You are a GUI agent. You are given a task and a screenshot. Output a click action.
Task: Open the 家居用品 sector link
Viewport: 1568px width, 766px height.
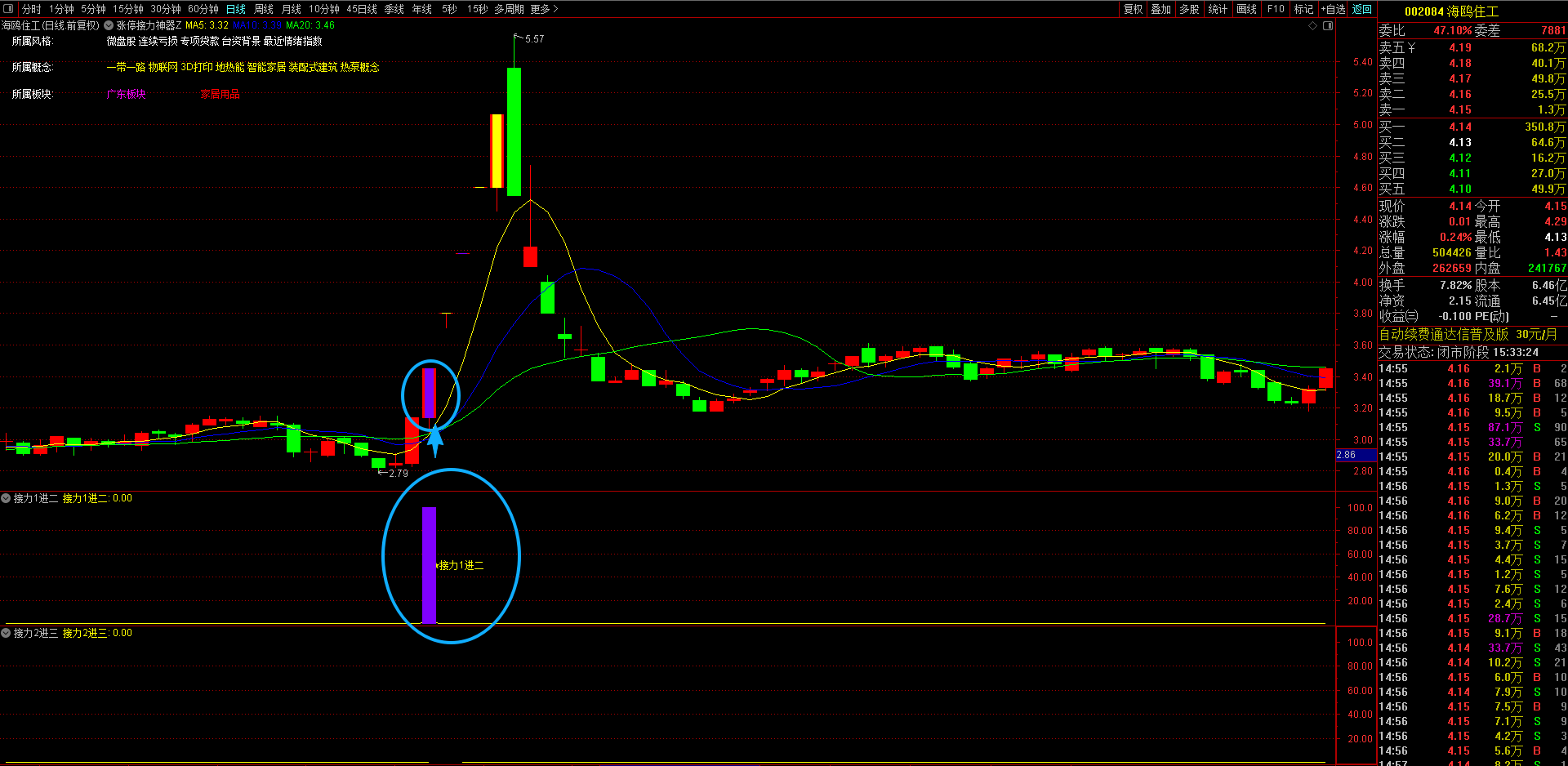pos(220,95)
